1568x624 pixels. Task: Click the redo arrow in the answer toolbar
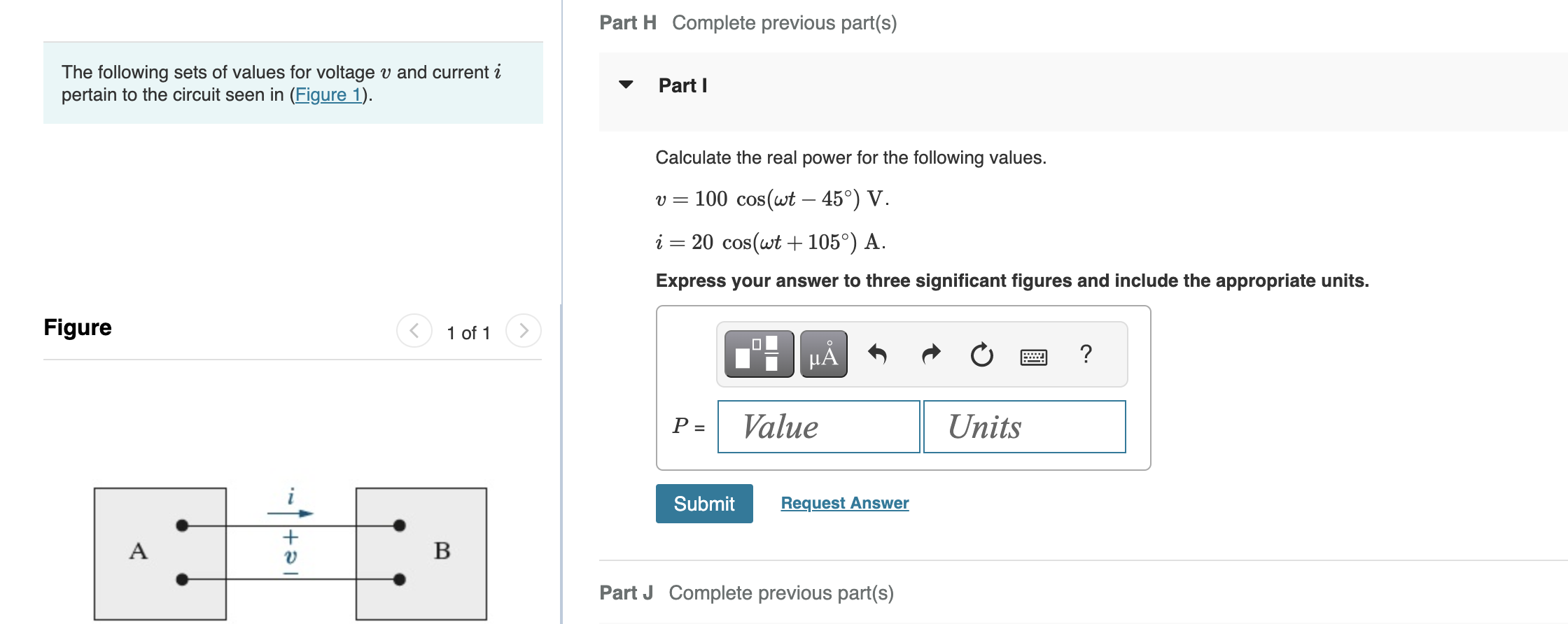pos(931,355)
